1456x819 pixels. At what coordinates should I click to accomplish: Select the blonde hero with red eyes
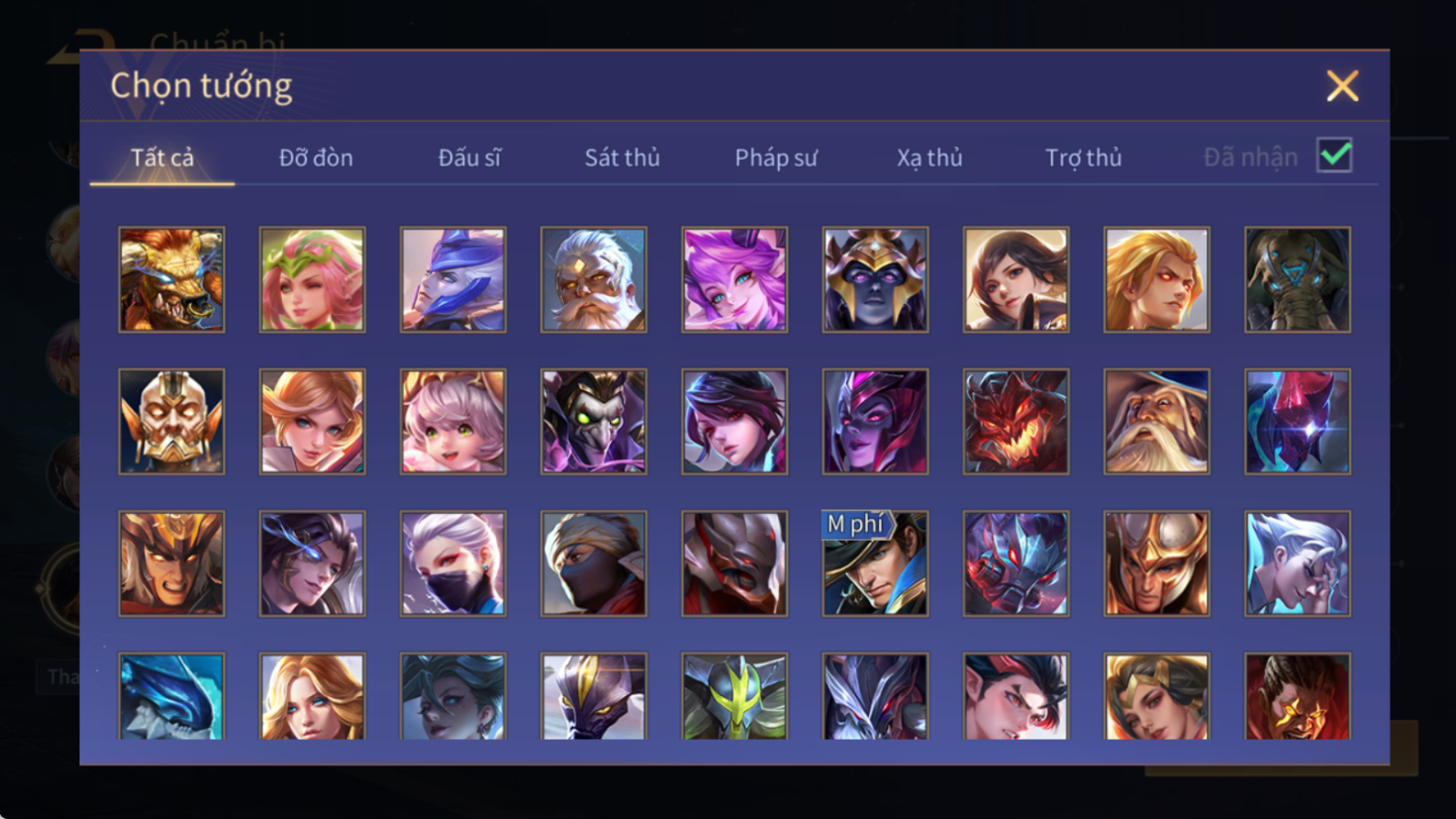point(1156,279)
